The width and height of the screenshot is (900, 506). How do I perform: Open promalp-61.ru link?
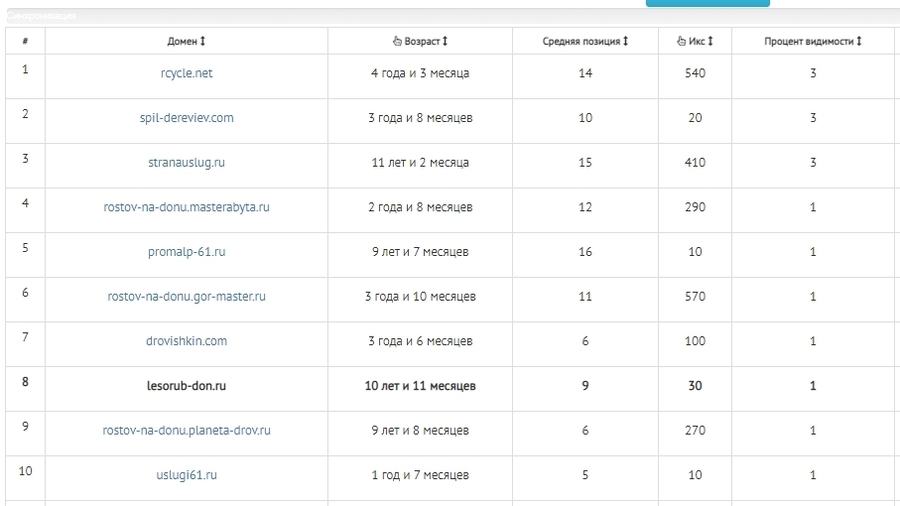point(187,252)
